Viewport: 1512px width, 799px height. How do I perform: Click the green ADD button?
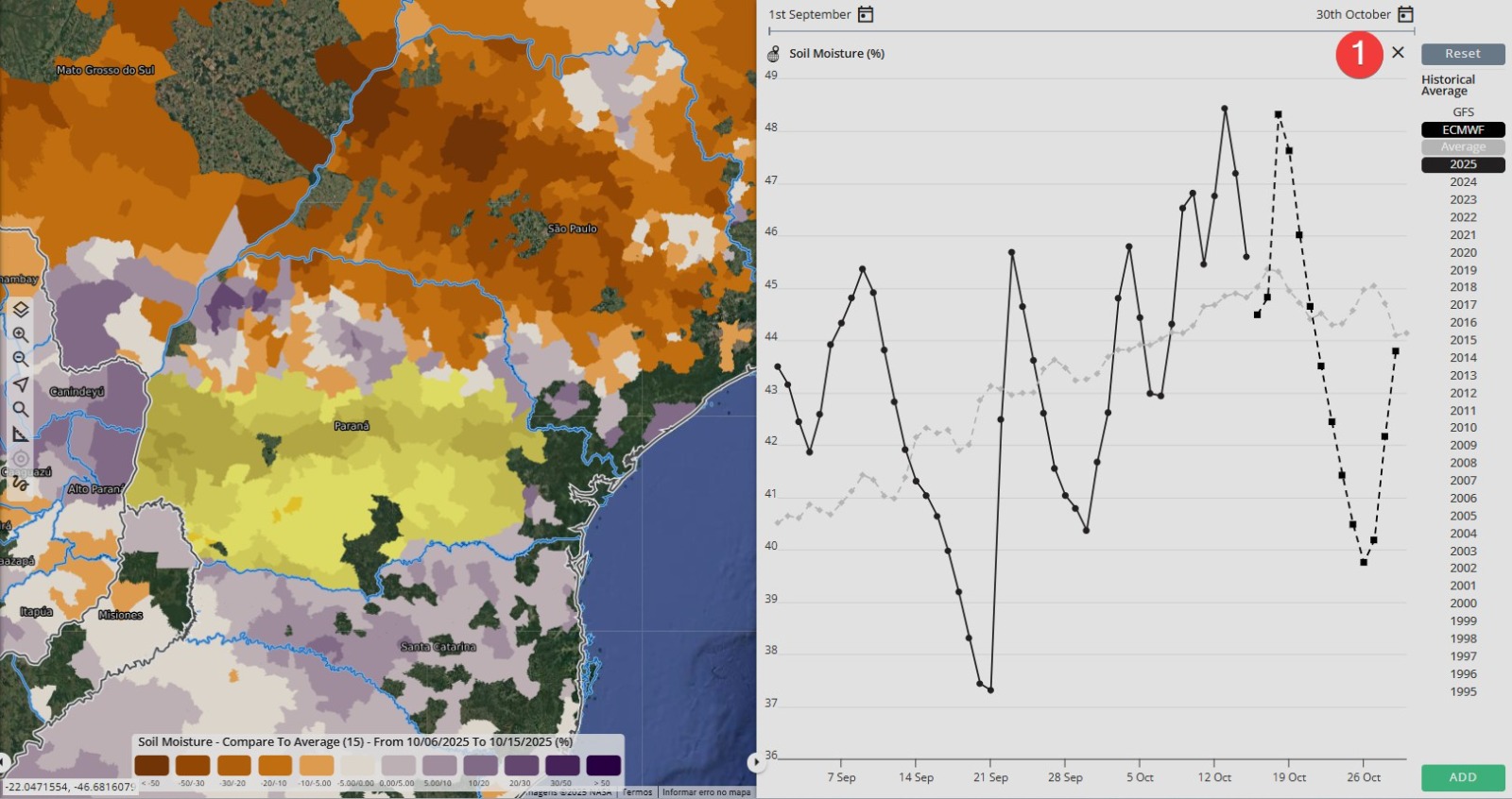(x=1463, y=777)
